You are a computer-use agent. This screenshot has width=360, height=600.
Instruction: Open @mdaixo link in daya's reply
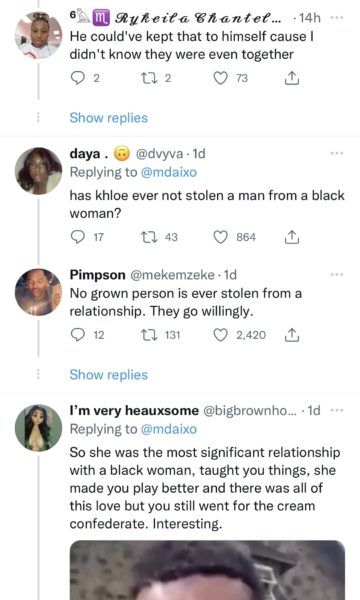pos(169,172)
